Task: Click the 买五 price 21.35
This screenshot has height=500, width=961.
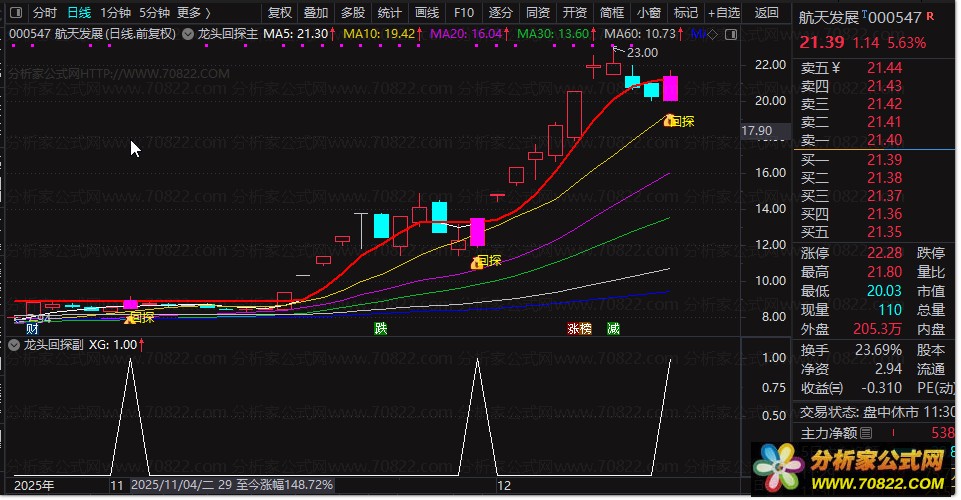Action: tap(884, 232)
